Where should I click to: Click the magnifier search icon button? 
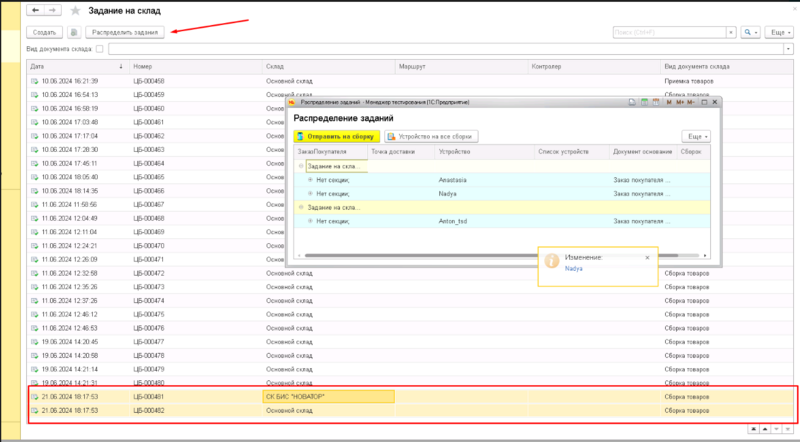click(x=750, y=32)
